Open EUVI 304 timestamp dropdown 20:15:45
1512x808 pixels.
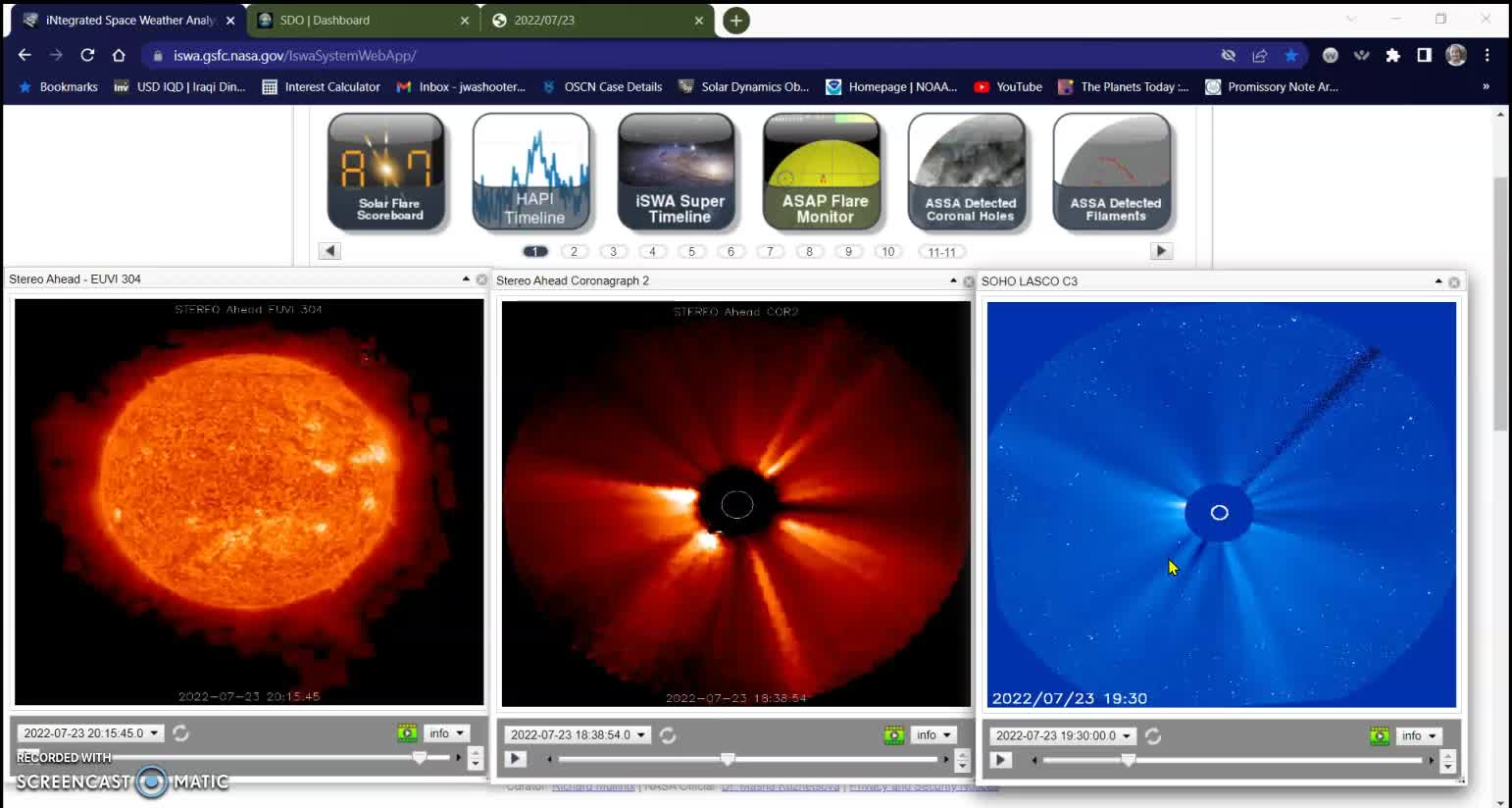[x=90, y=733]
